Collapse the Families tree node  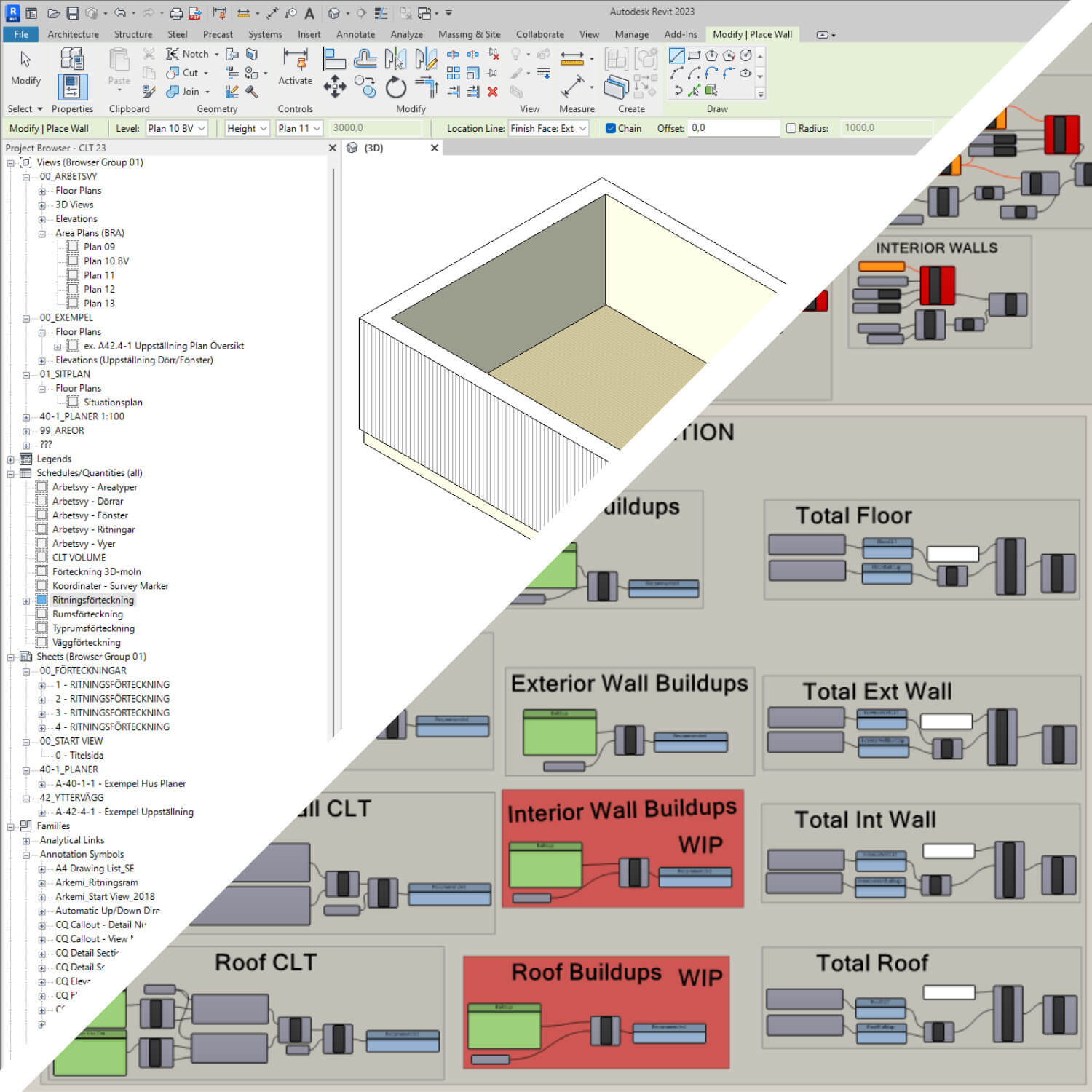[11, 826]
